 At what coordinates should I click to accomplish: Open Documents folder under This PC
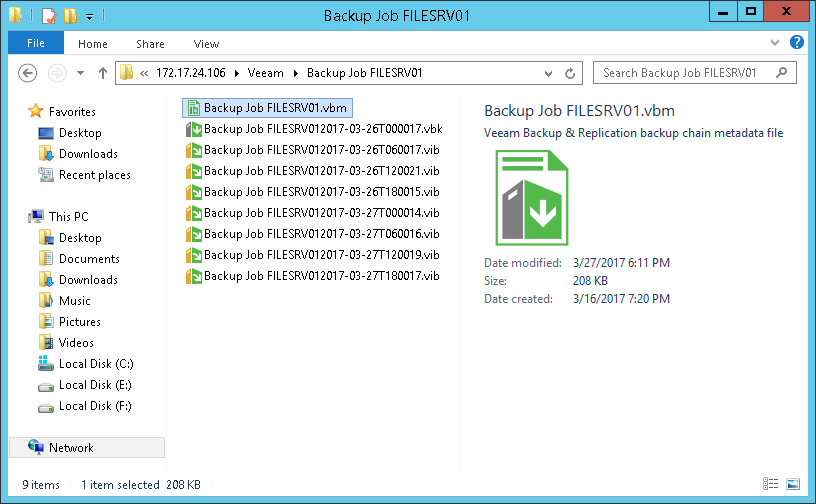[89, 259]
